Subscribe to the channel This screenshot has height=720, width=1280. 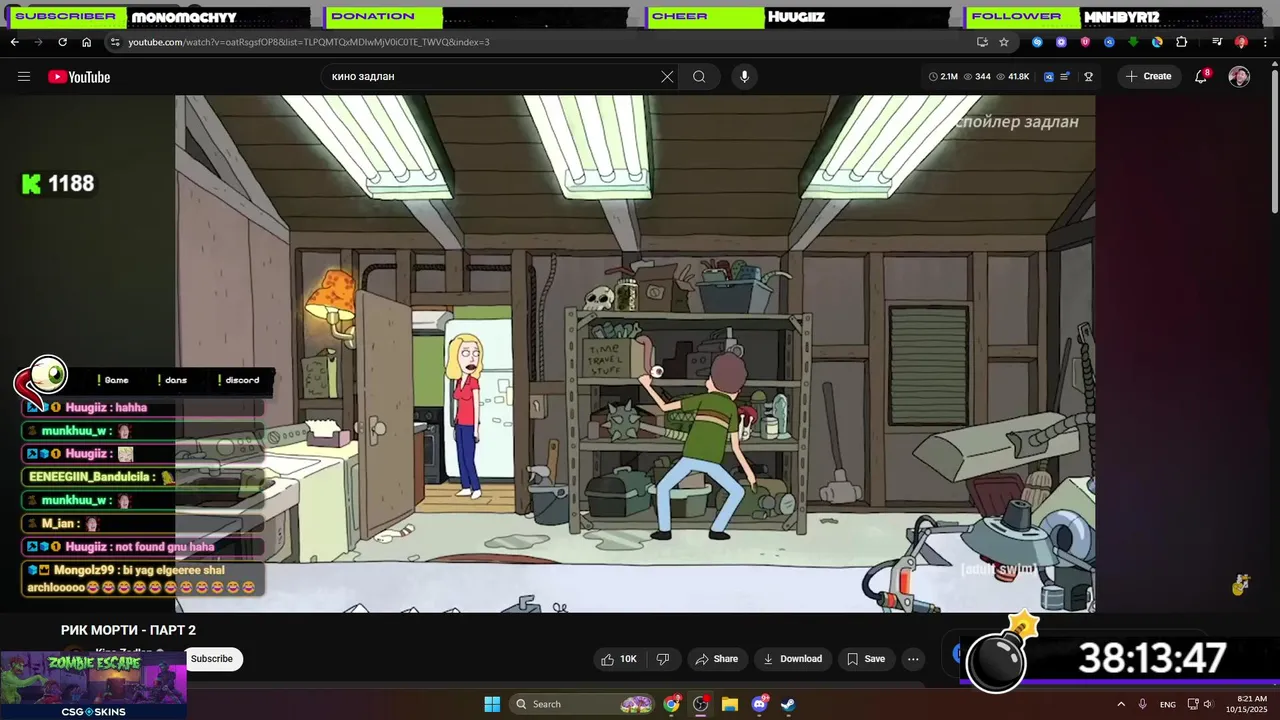coord(212,659)
